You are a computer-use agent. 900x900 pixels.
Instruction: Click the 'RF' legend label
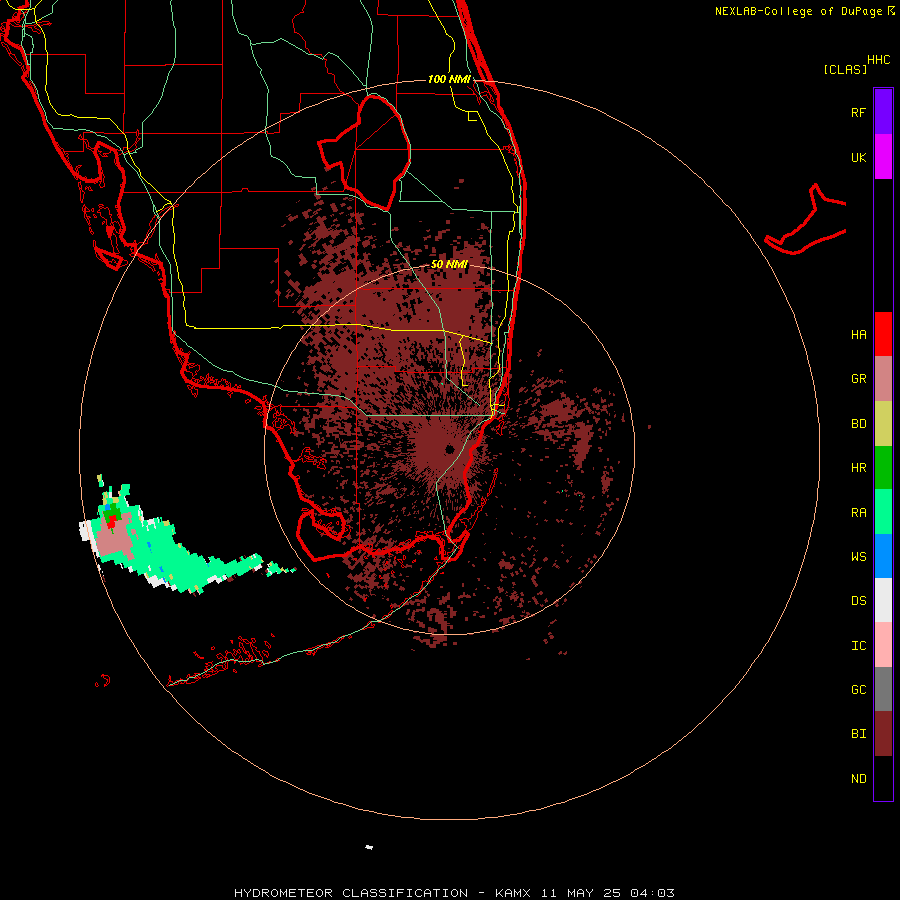click(858, 112)
